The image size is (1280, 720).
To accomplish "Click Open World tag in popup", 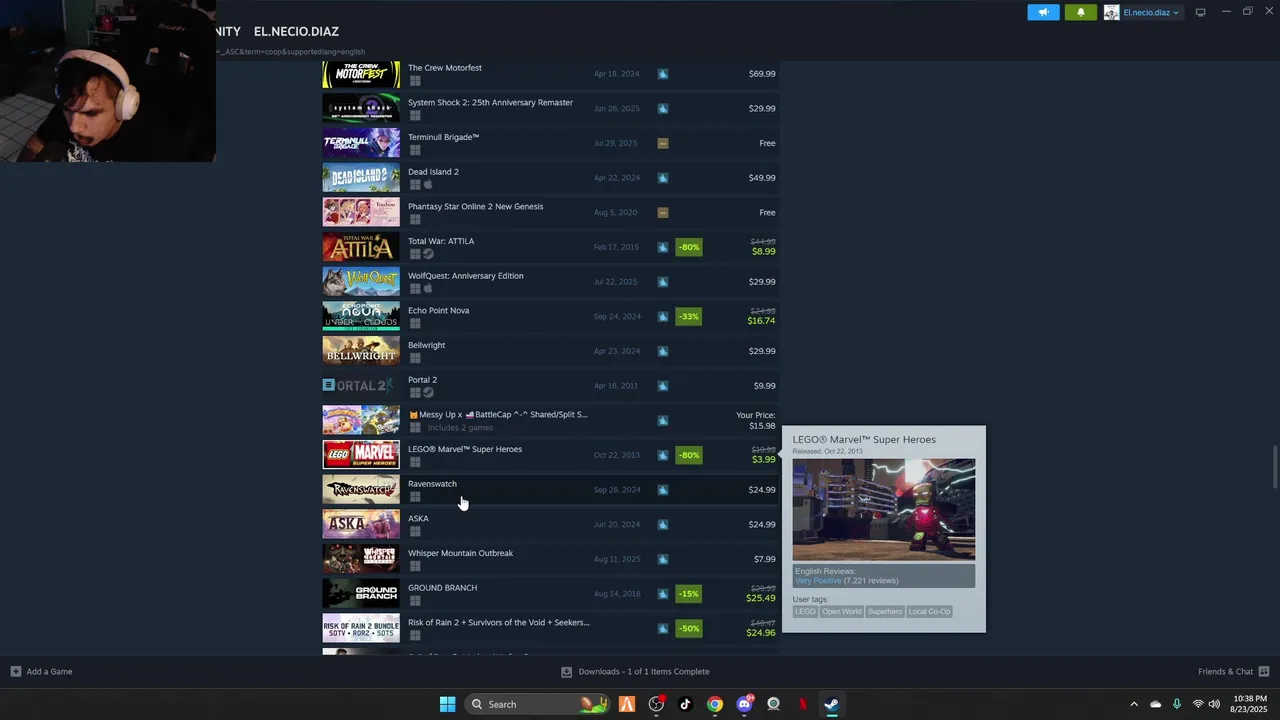I will 842,611.
